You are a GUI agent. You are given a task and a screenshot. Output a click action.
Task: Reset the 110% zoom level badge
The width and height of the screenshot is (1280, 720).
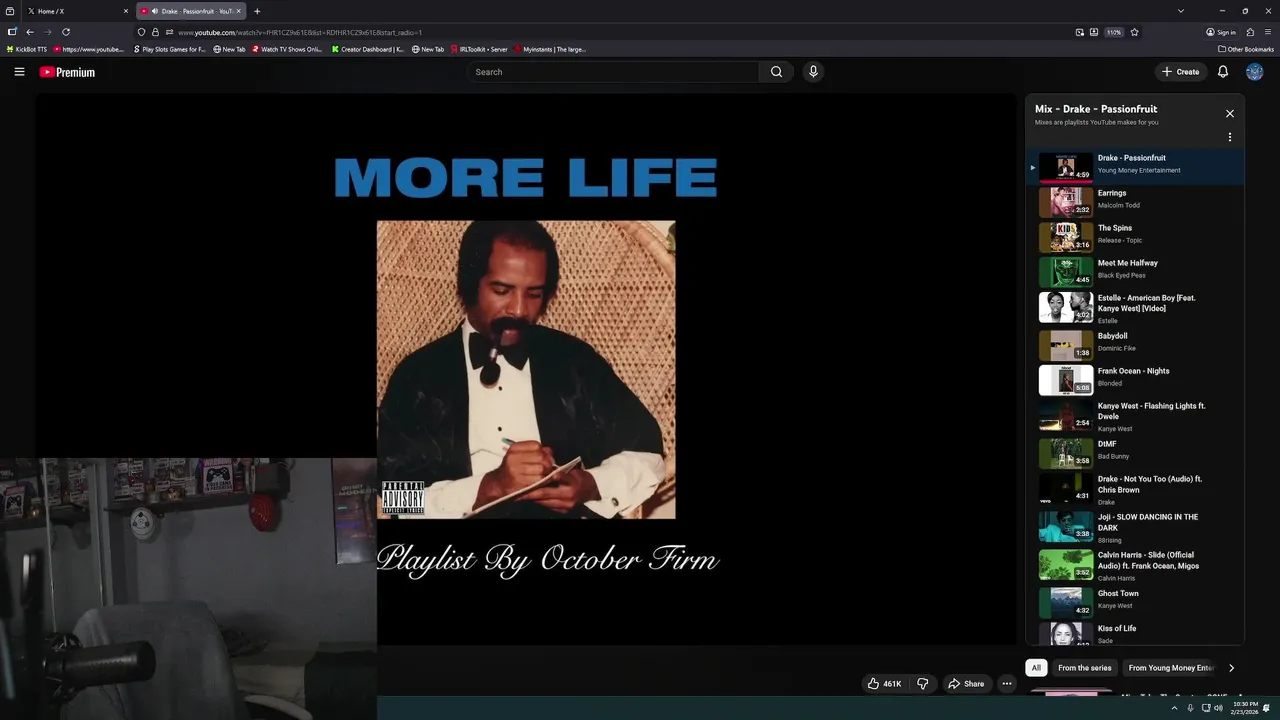point(1114,32)
